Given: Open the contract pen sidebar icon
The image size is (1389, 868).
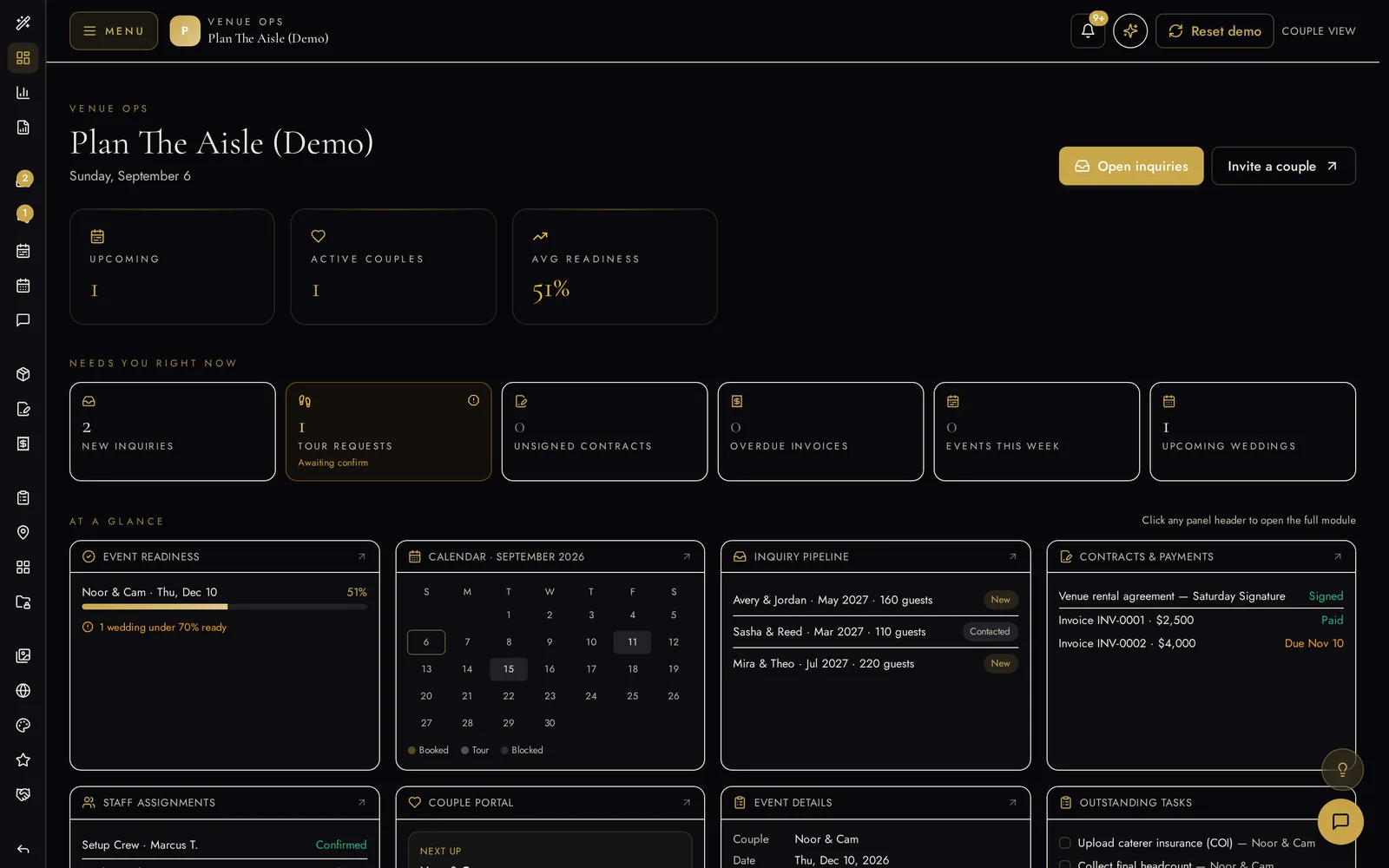Looking at the screenshot, I should (23, 409).
